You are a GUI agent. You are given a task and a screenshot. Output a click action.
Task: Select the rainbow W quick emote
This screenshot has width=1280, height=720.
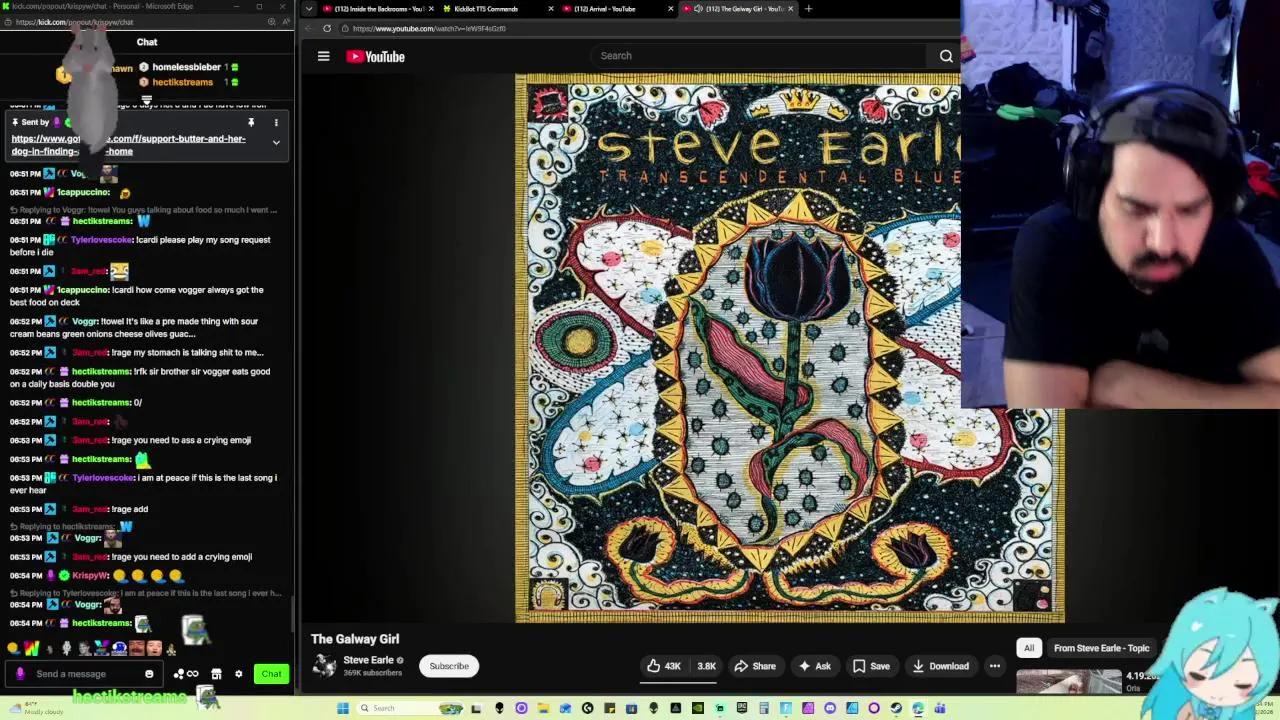(x=31, y=649)
